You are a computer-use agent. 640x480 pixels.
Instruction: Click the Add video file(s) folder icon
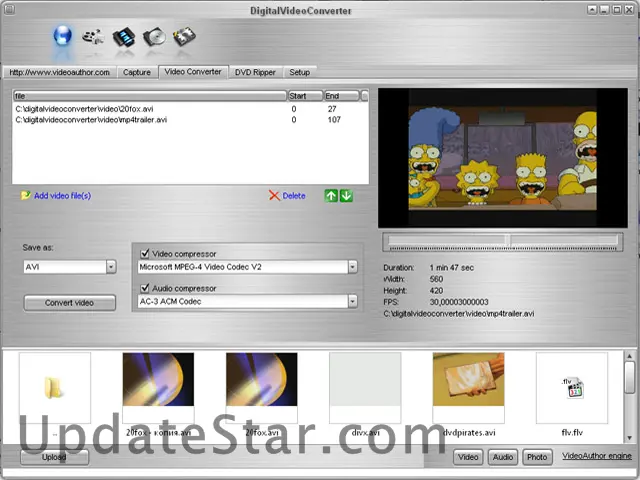[x=26, y=196]
